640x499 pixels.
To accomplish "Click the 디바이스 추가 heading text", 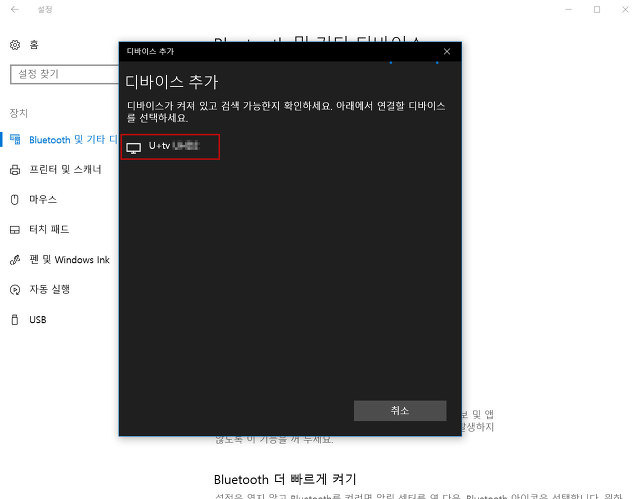I will 172,82.
